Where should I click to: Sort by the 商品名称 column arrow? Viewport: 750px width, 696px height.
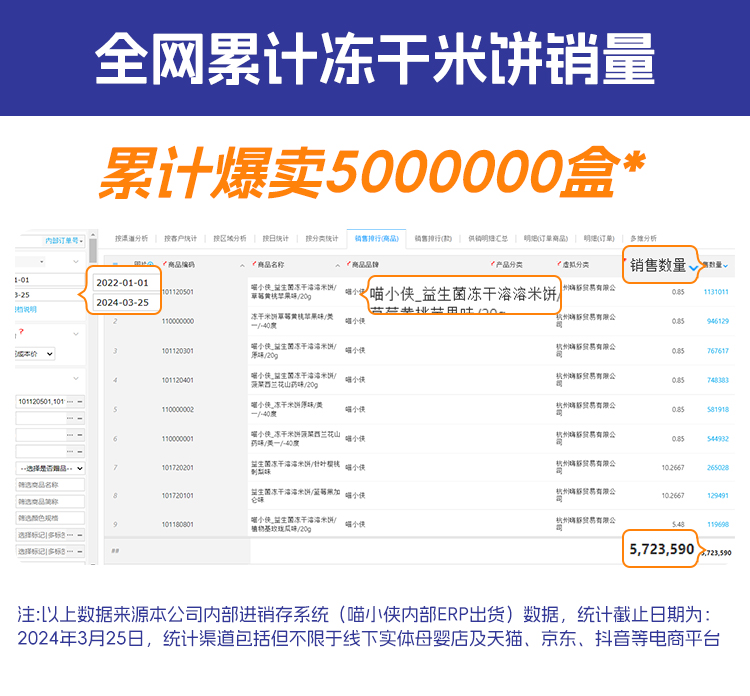pos(338,265)
